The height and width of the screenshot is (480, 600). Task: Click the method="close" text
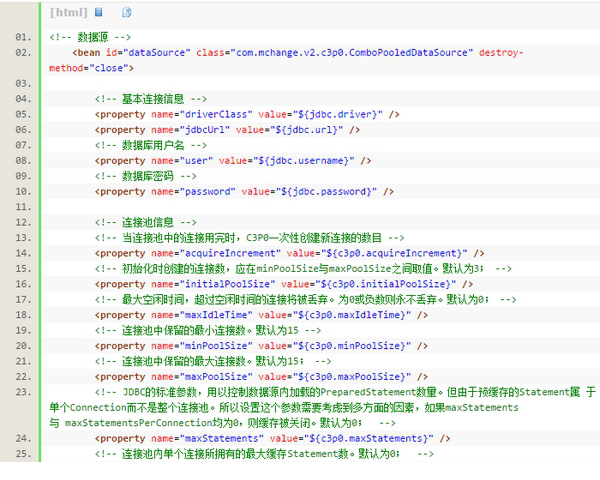pyautogui.click(x=91, y=68)
